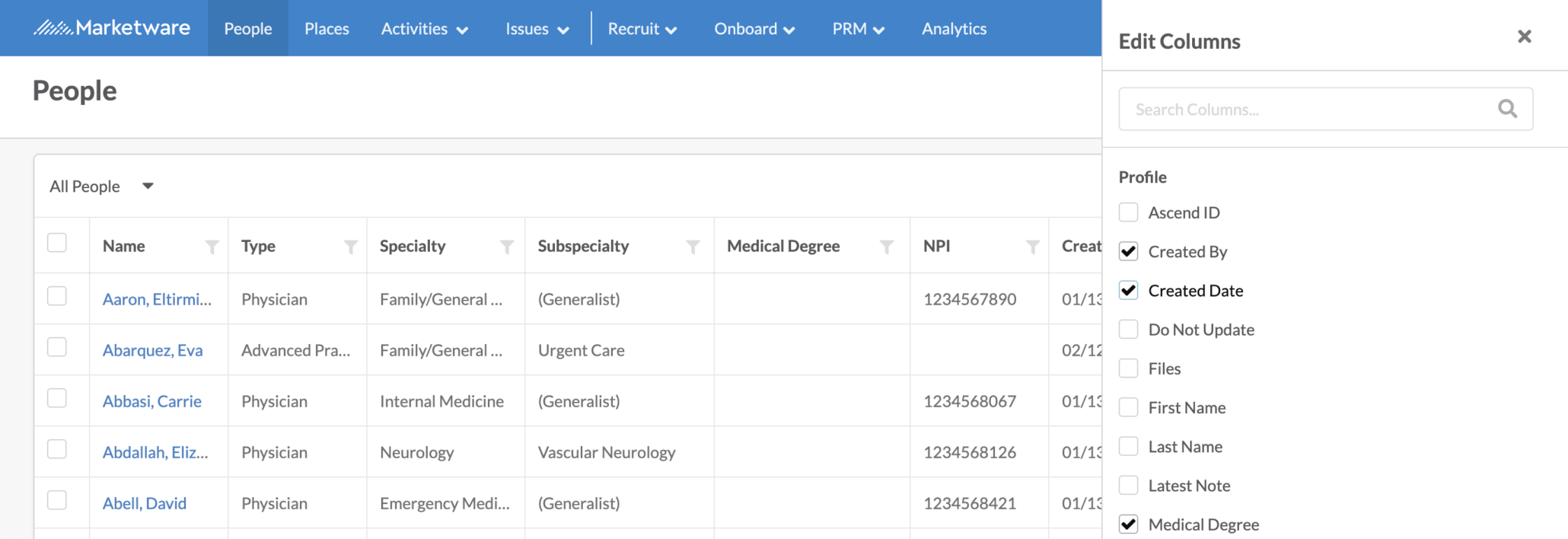The width and height of the screenshot is (1568, 539).
Task: Sort by the Type column header
Action: click(258, 246)
